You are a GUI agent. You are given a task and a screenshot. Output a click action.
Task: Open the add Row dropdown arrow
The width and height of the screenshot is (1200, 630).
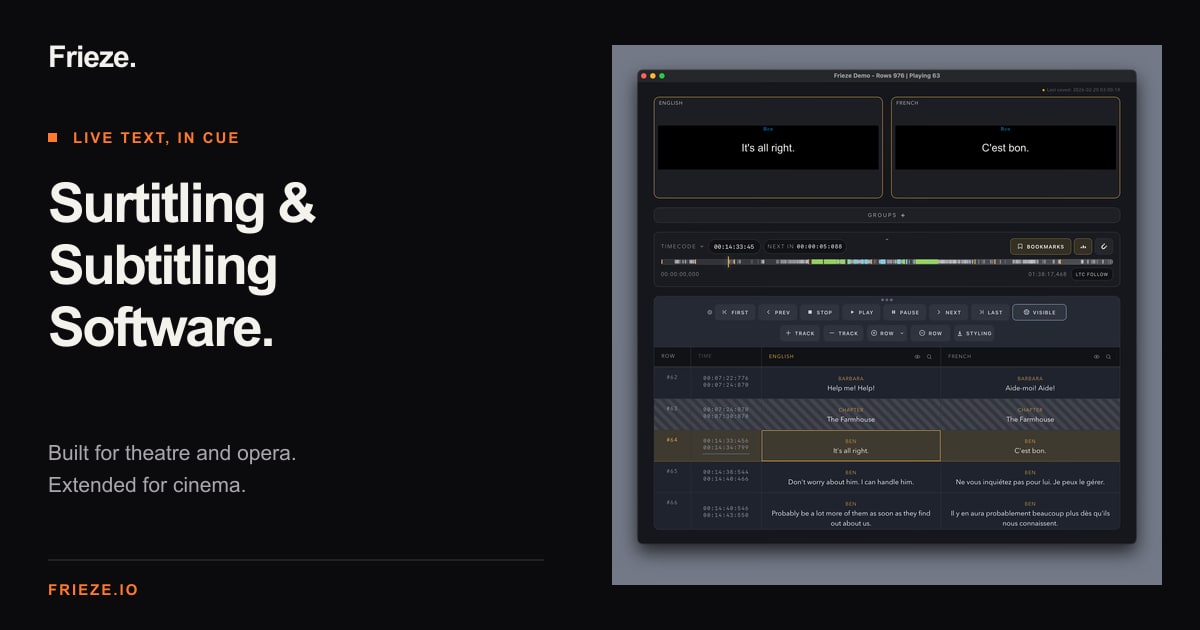(902, 333)
